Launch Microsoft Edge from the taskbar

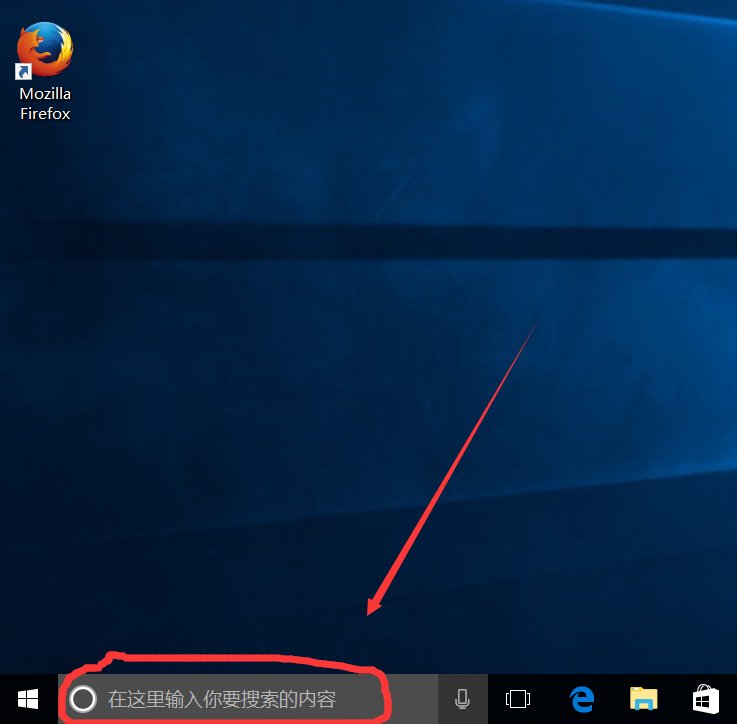[x=582, y=699]
